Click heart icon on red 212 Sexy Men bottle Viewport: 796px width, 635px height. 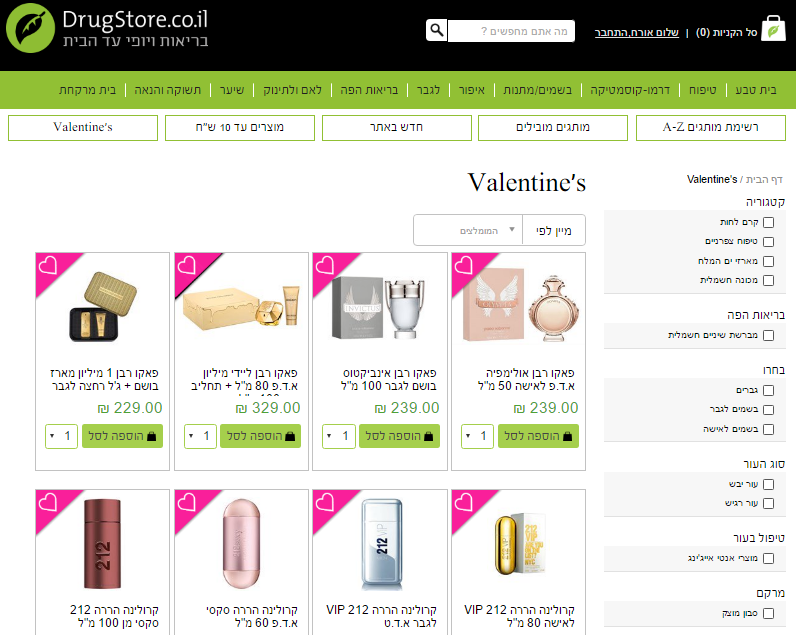click(48, 503)
